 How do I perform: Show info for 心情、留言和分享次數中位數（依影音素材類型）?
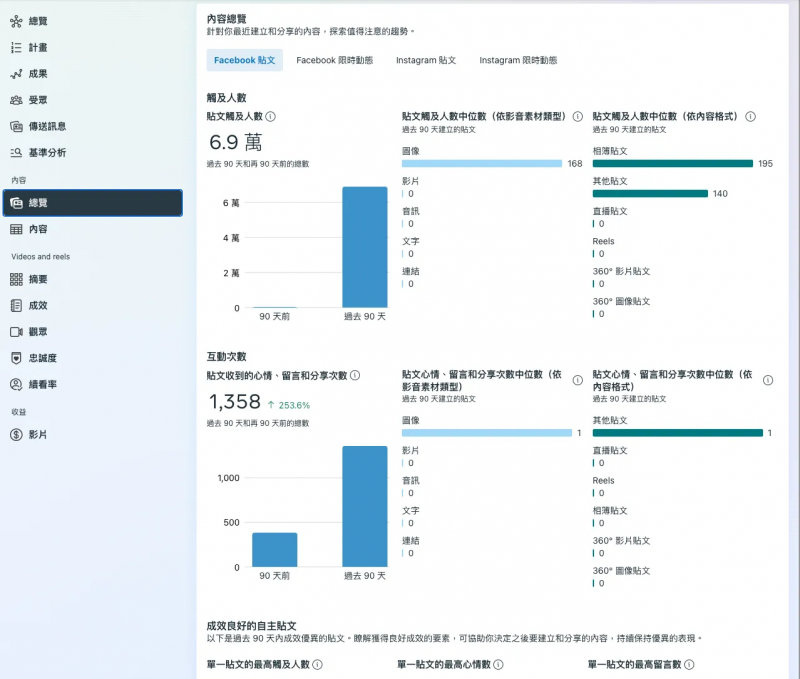pyautogui.click(x=578, y=381)
